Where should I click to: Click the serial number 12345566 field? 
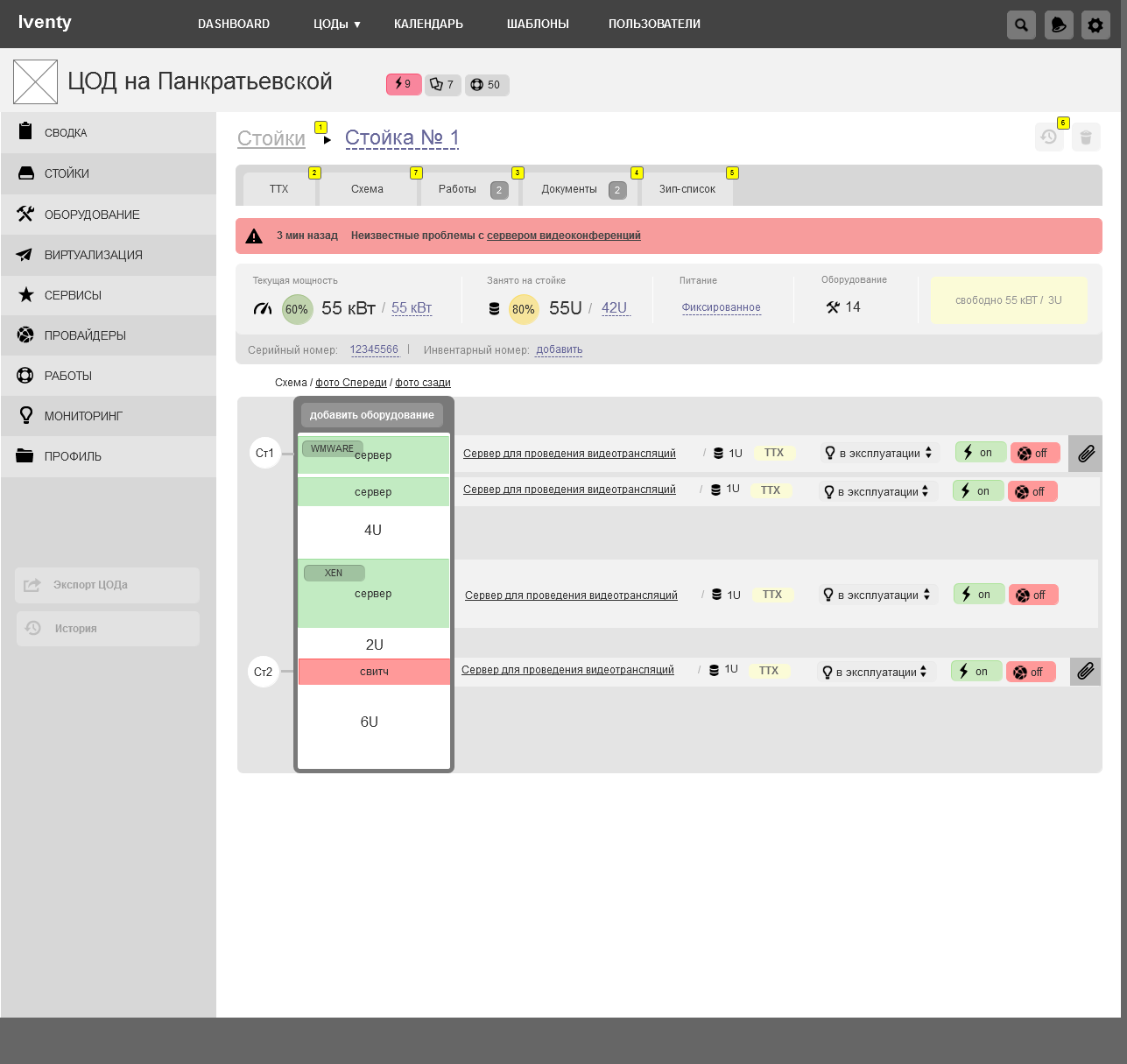click(x=374, y=349)
